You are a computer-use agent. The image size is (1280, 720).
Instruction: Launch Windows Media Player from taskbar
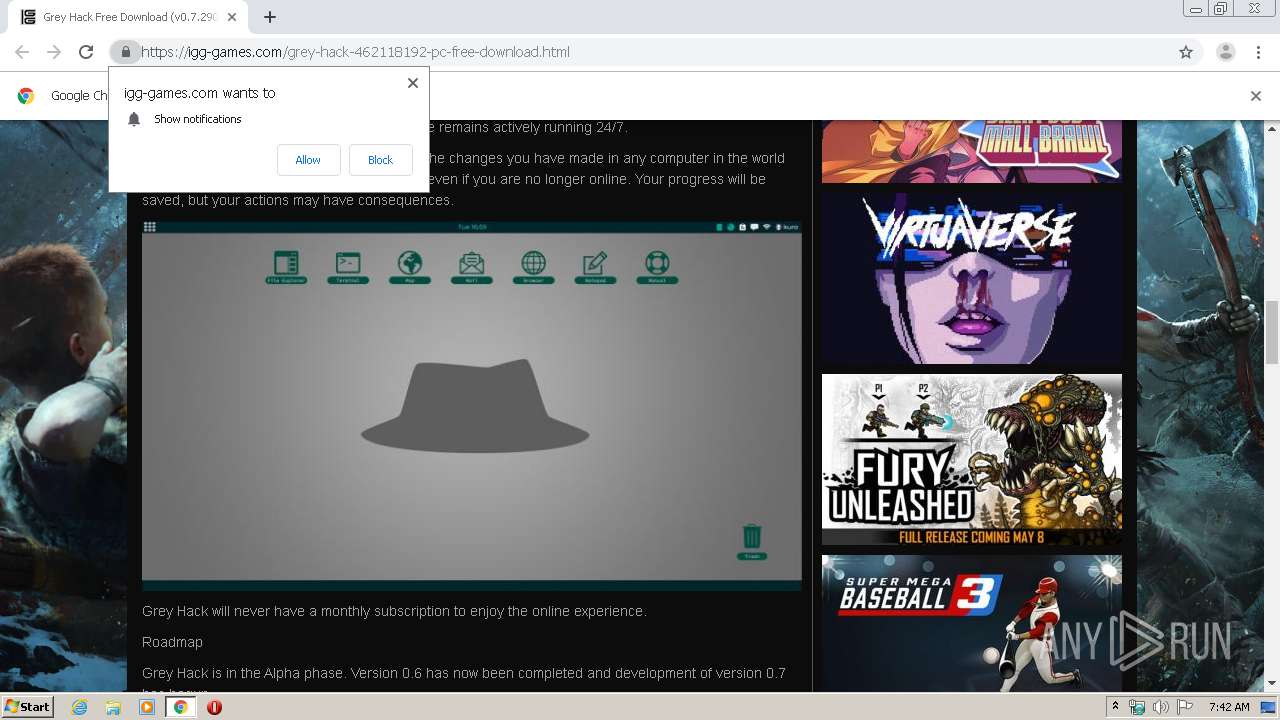click(x=147, y=707)
